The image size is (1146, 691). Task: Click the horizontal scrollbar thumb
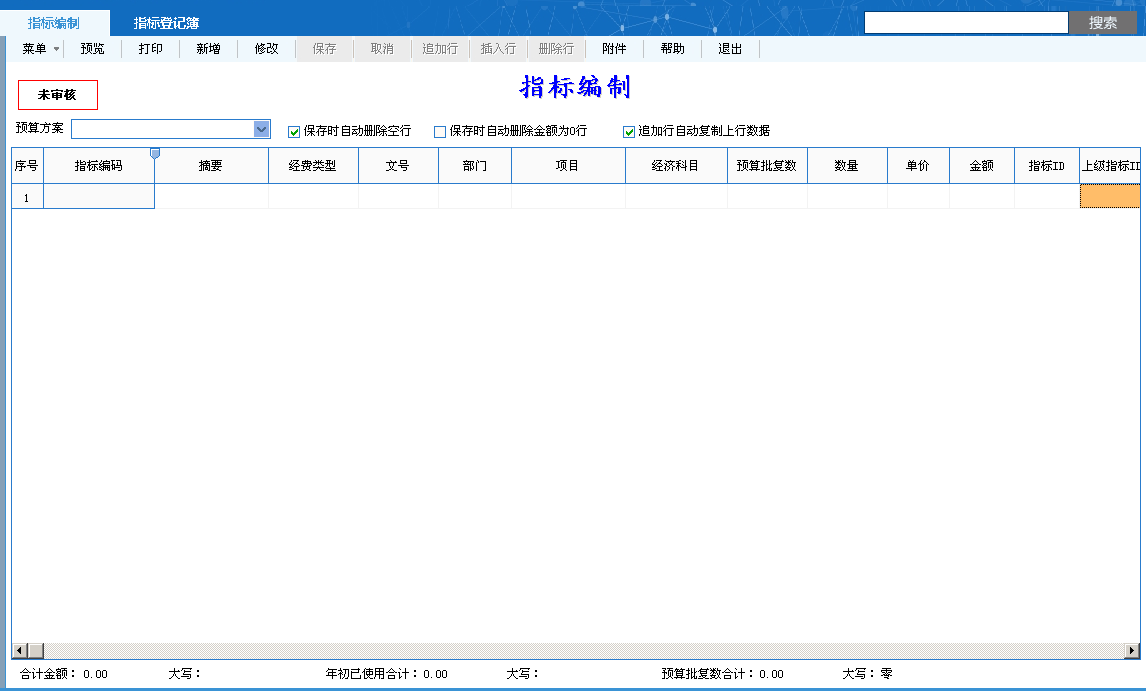tap(36, 650)
